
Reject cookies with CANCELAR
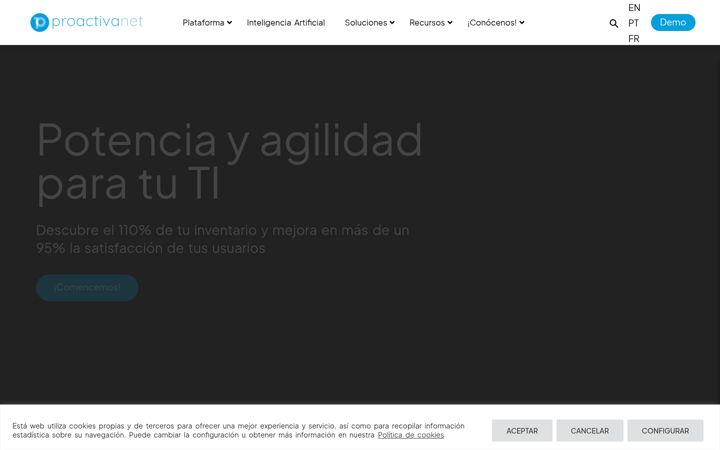pyautogui.click(x=590, y=431)
